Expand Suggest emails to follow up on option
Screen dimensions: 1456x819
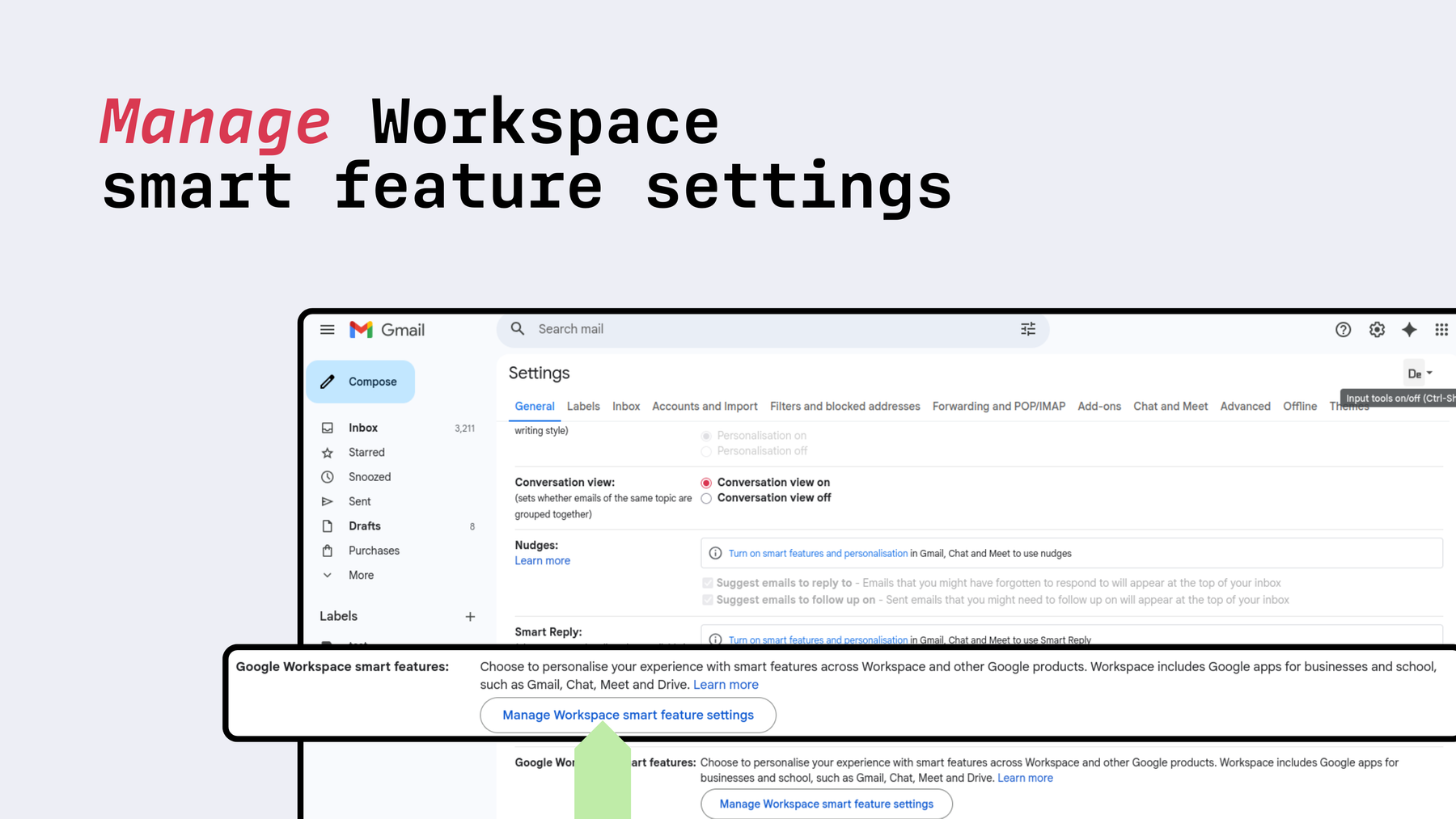(x=708, y=599)
